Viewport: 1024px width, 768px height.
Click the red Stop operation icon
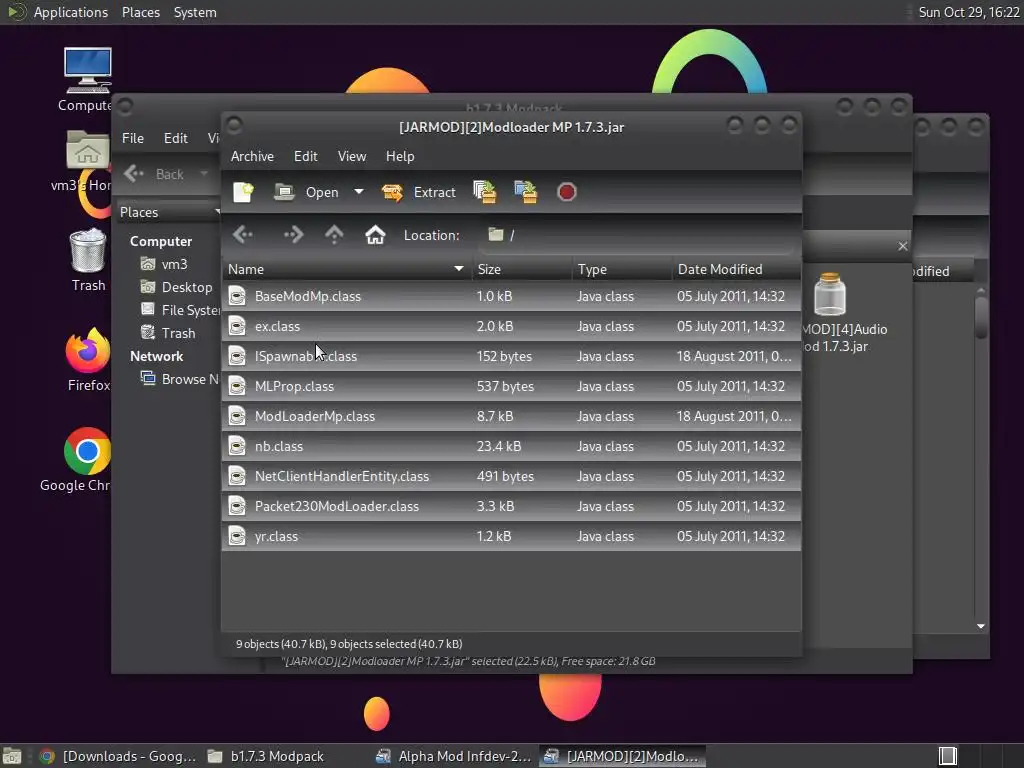click(566, 192)
